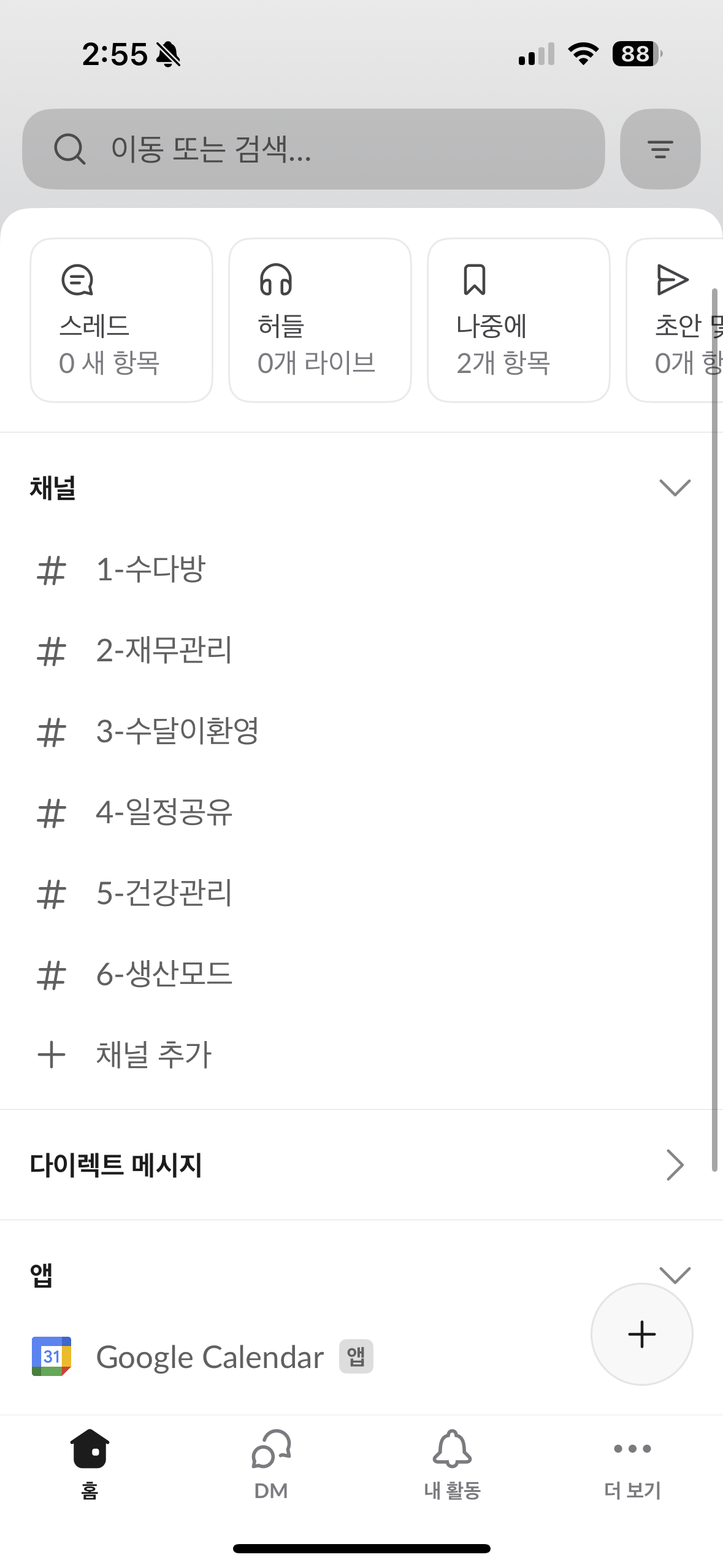The image size is (723, 1568).
Task: Open the 1-수다방 channel
Action: click(x=150, y=569)
